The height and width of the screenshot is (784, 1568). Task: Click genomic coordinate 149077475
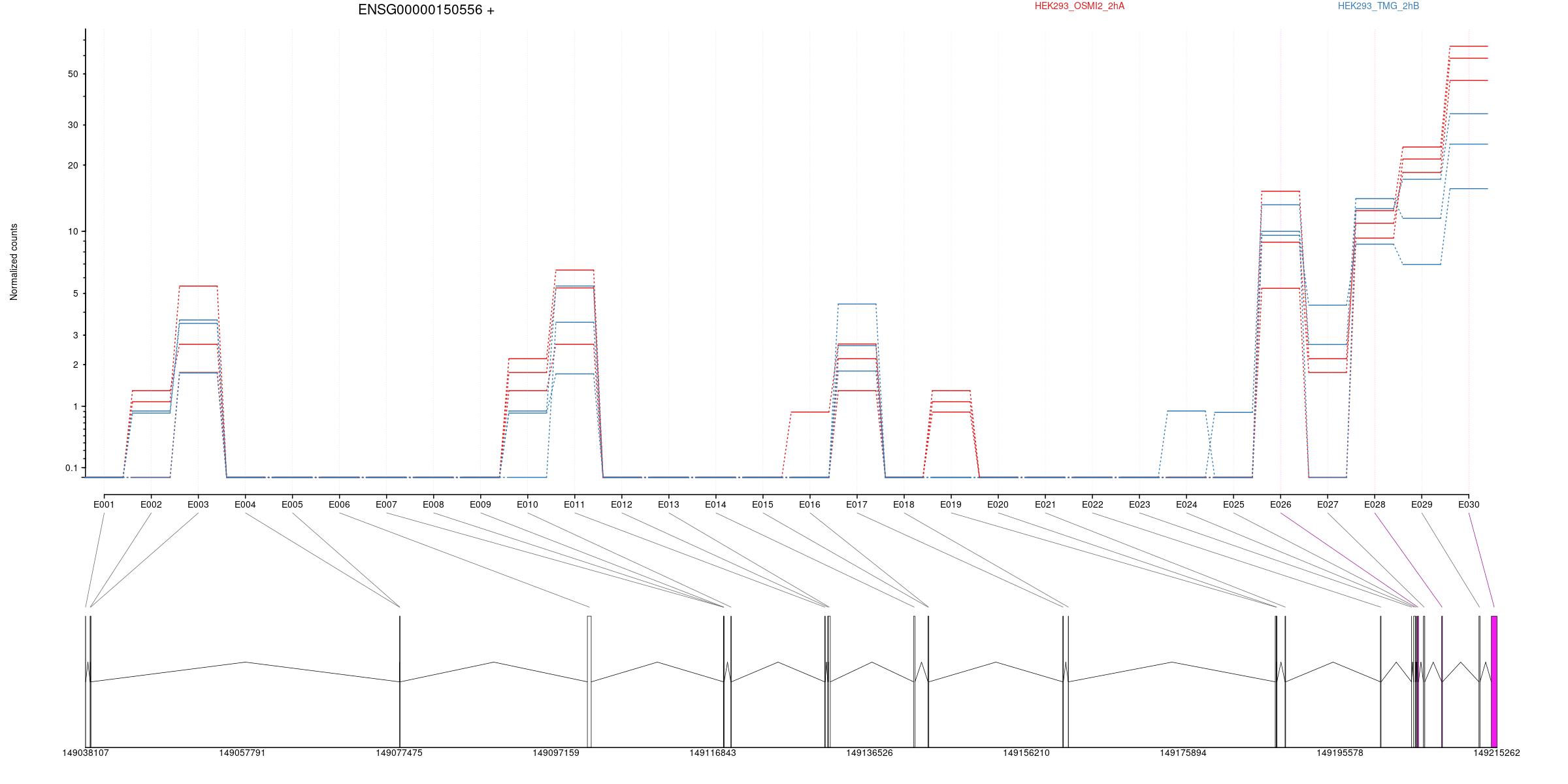[399, 753]
